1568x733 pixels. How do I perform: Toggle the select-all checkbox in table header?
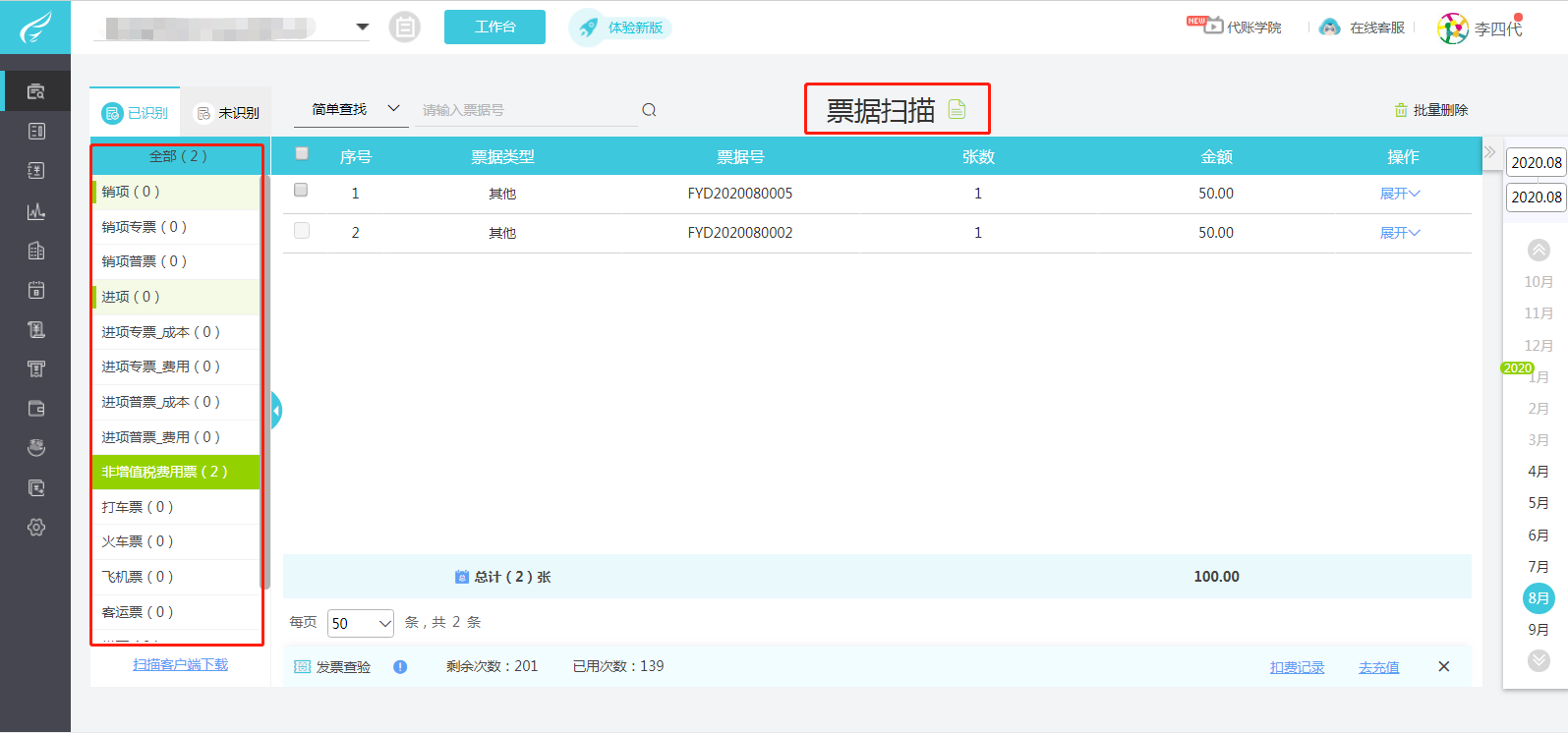coord(302,153)
